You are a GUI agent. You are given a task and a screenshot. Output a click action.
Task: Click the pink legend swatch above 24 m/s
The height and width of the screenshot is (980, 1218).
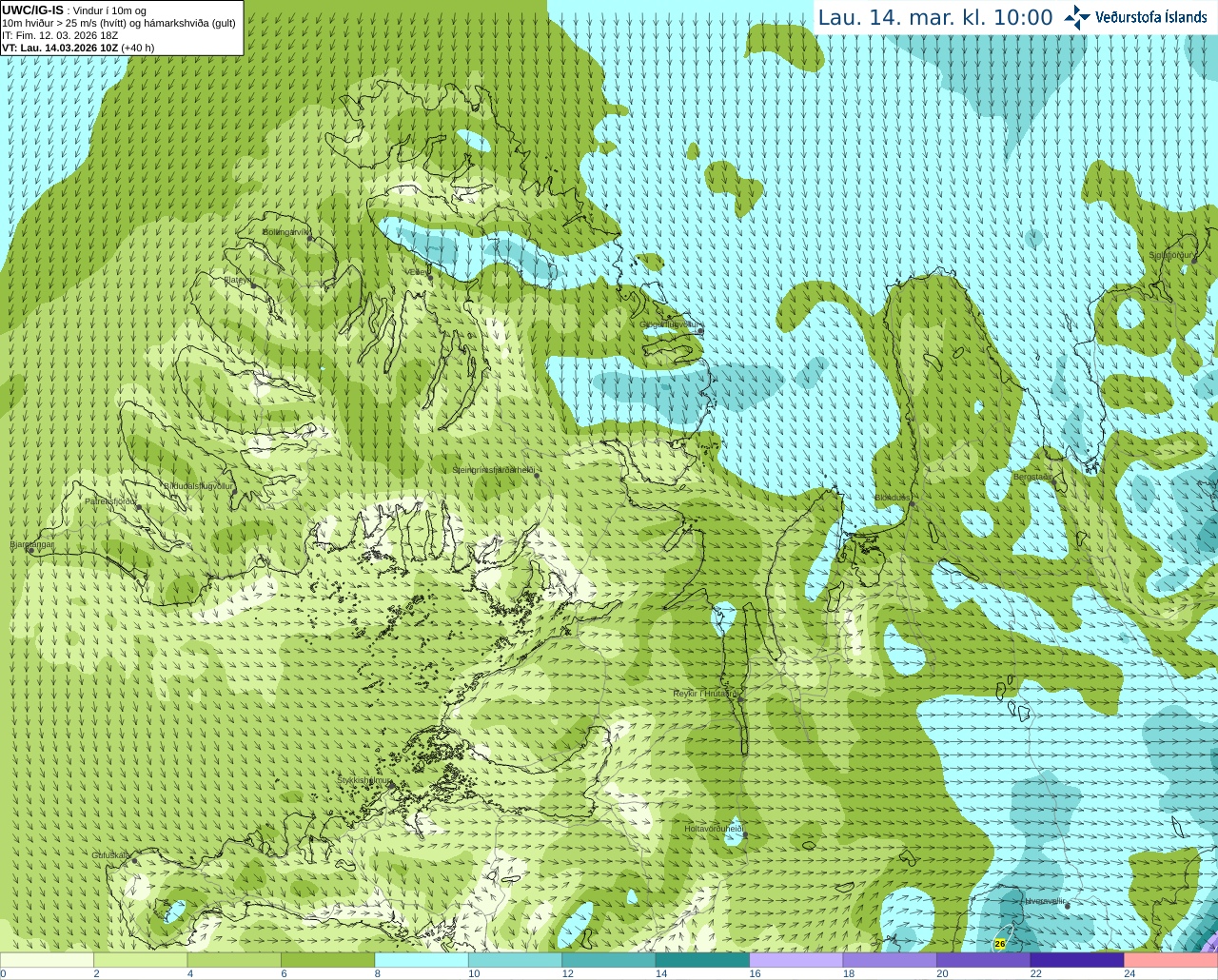(1171, 960)
